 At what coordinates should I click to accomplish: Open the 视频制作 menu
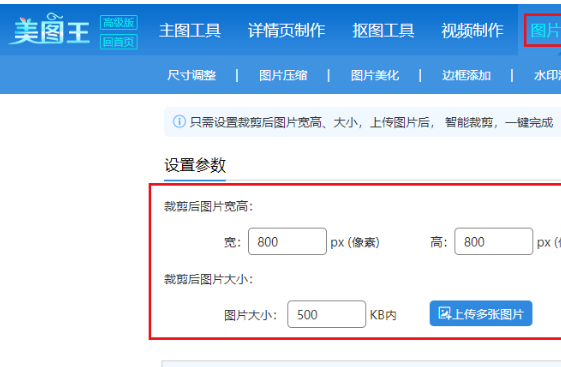click(x=472, y=30)
